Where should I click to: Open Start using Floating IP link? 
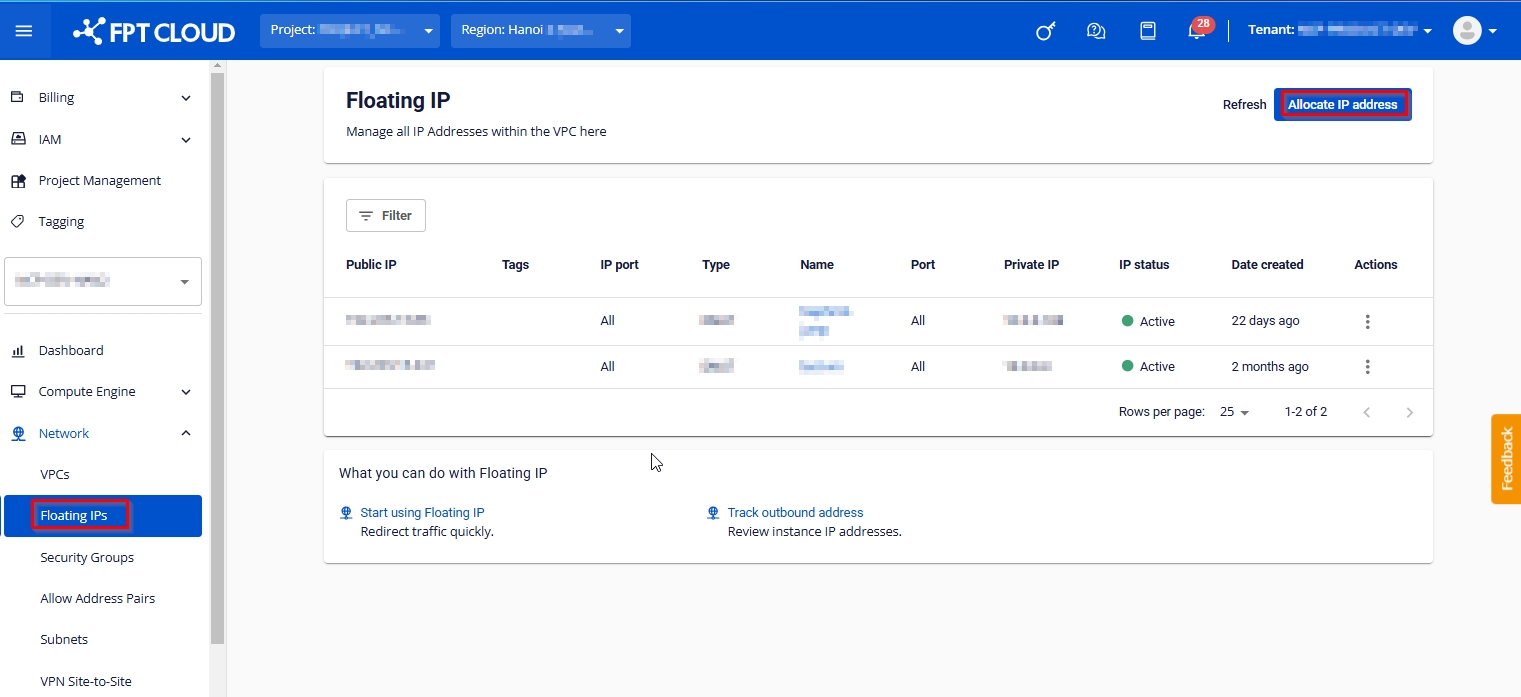[x=422, y=512]
